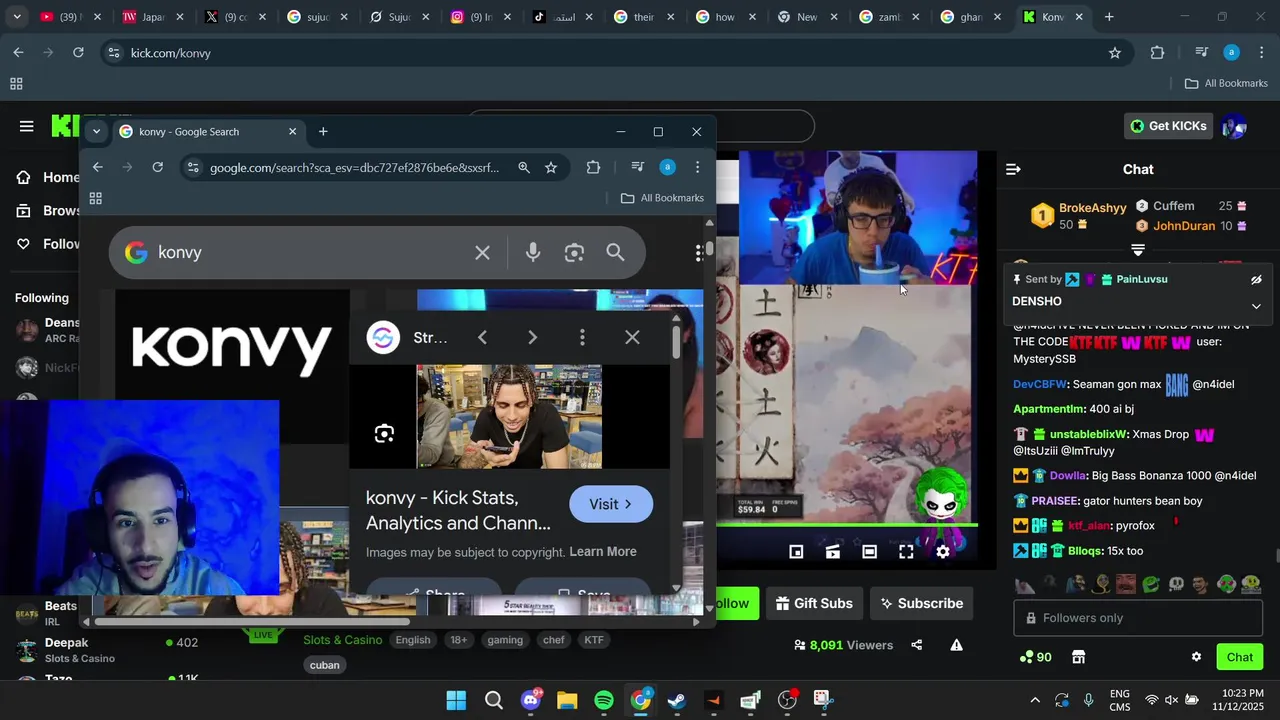Show hidden system tray icons chevron
This screenshot has width=1280, height=720.
(x=1035, y=700)
